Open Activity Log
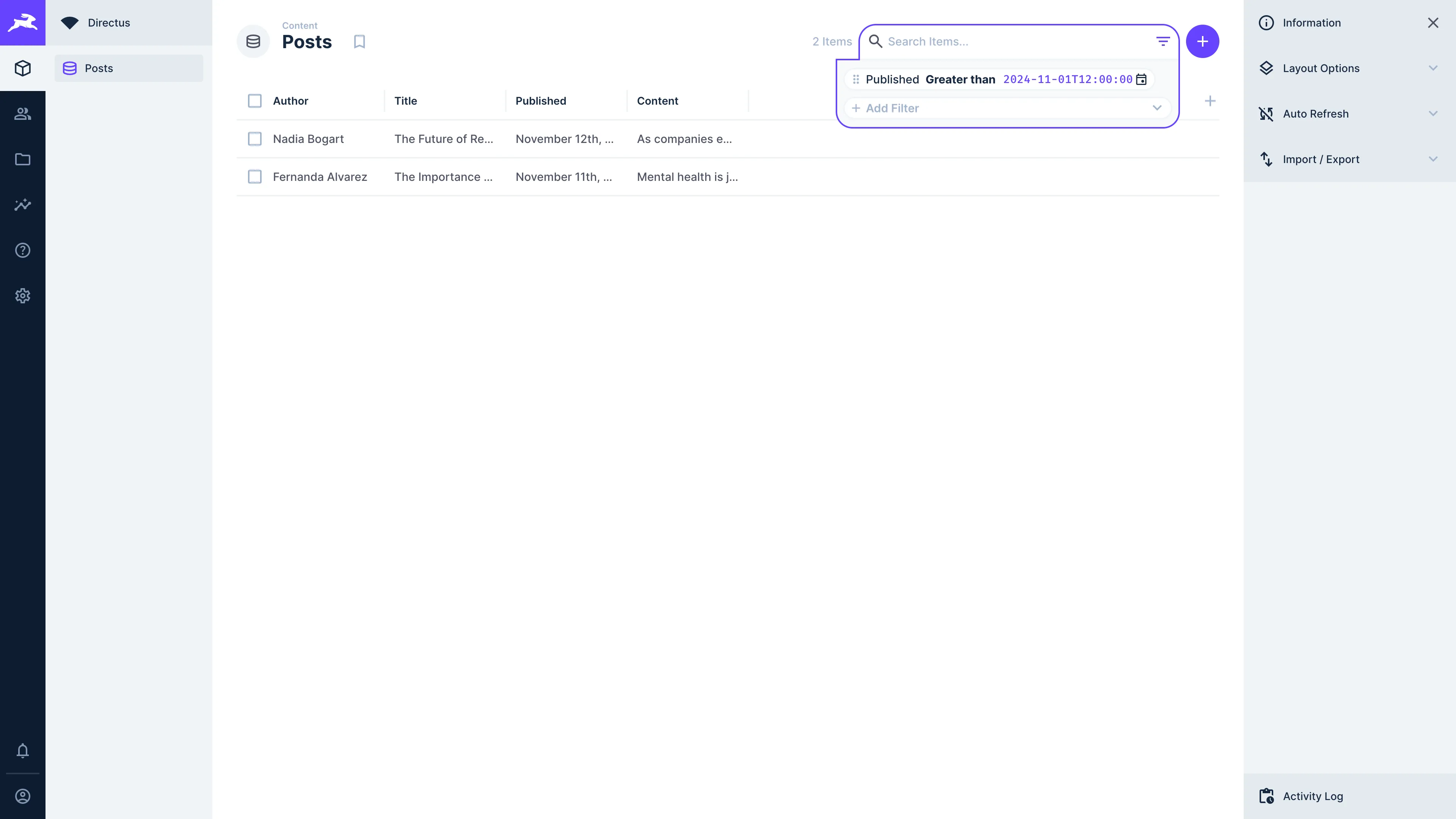 click(1312, 796)
